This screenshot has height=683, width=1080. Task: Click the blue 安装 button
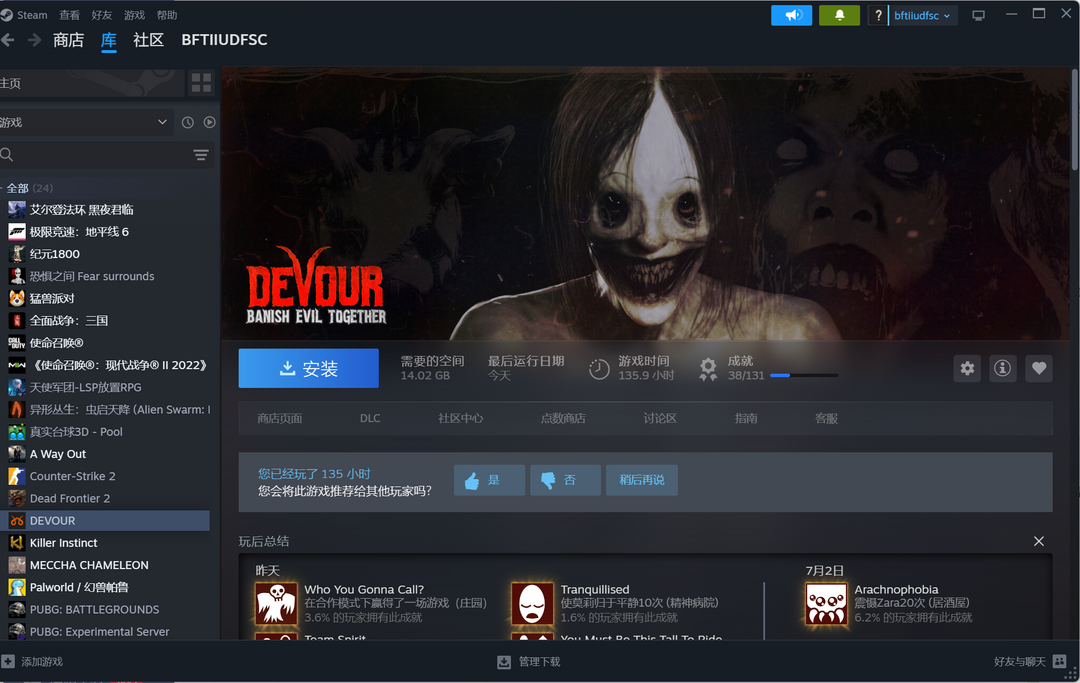(x=309, y=368)
